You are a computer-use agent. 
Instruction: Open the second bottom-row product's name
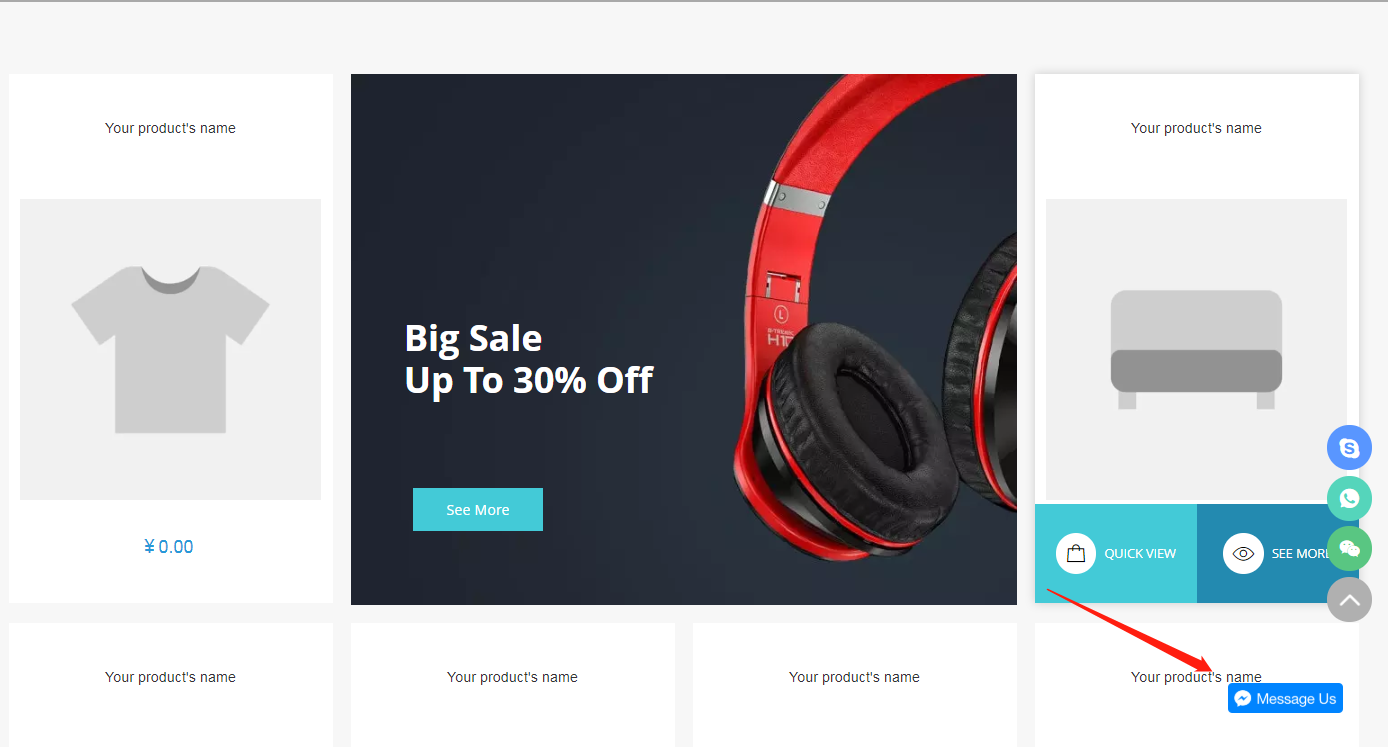point(512,677)
